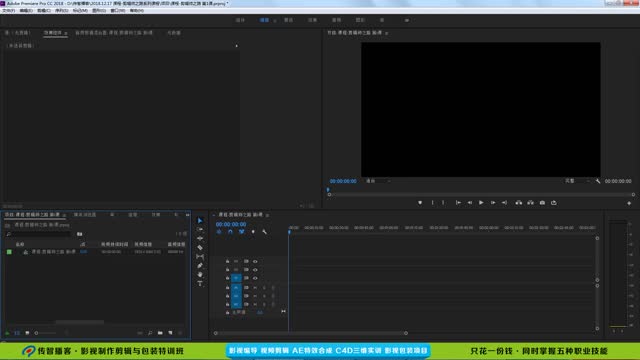The image size is (640, 360).
Task: Toggle top video track visibility eye
Action: (x=255, y=261)
